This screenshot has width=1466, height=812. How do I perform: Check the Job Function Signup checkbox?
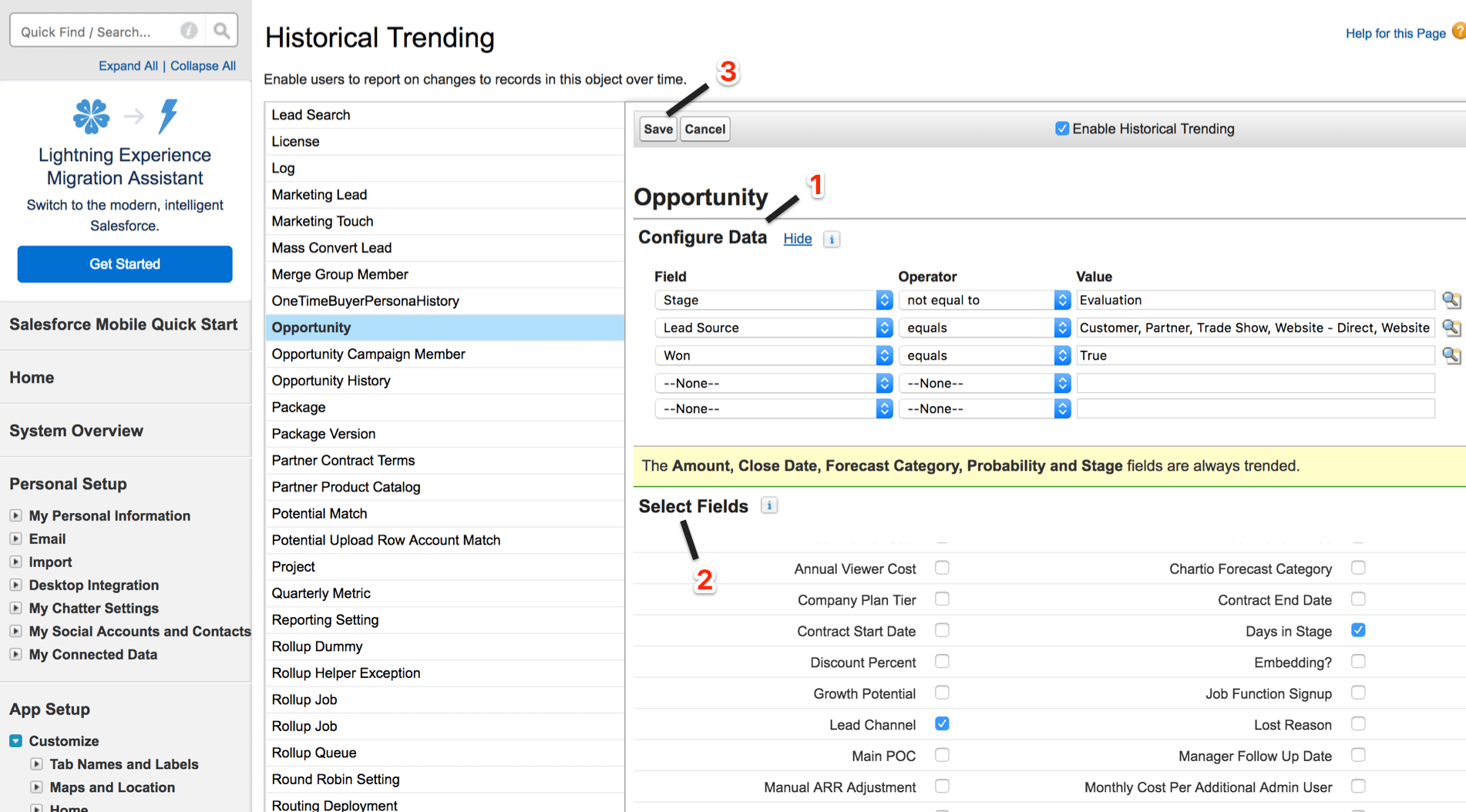pyautogui.click(x=1358, y=693)
